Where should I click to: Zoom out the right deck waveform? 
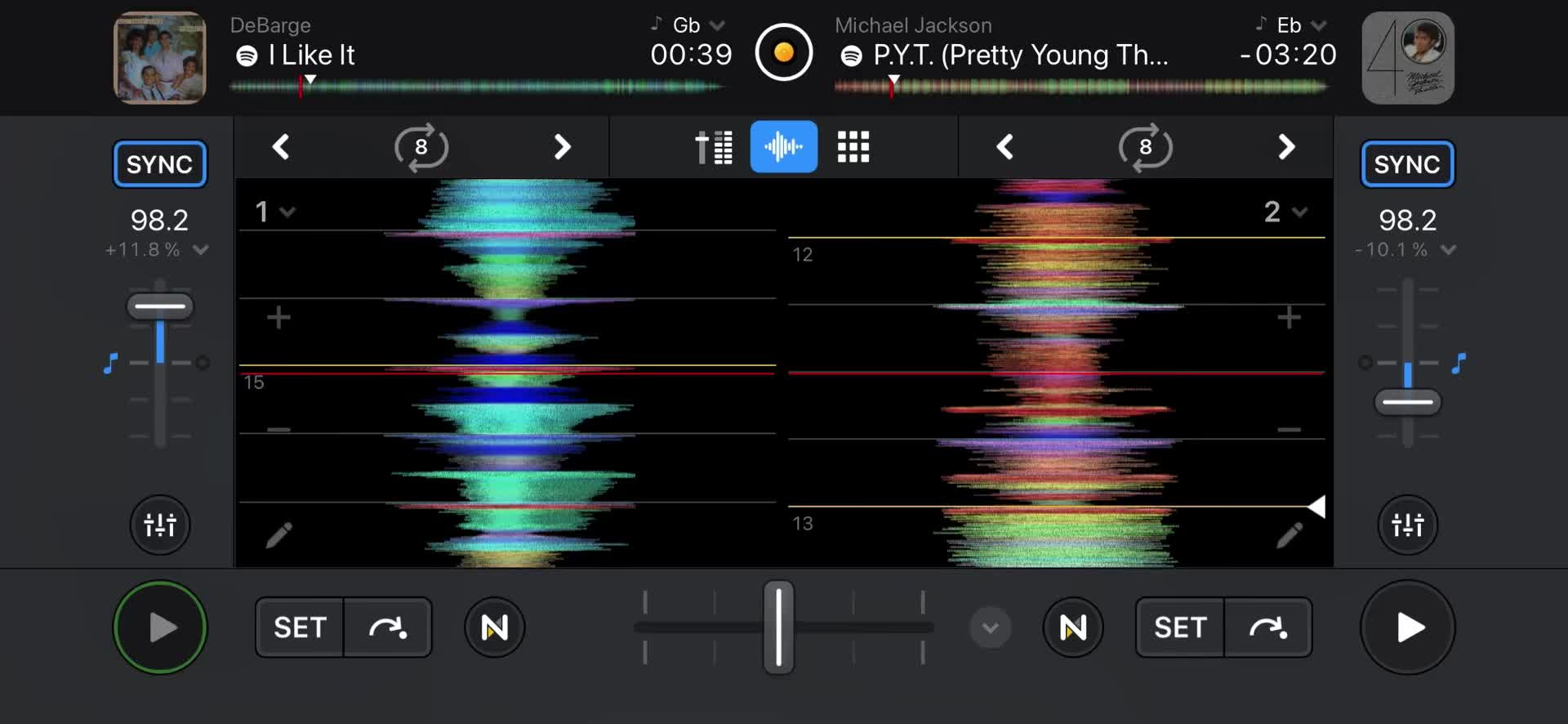pos(1289,429)
